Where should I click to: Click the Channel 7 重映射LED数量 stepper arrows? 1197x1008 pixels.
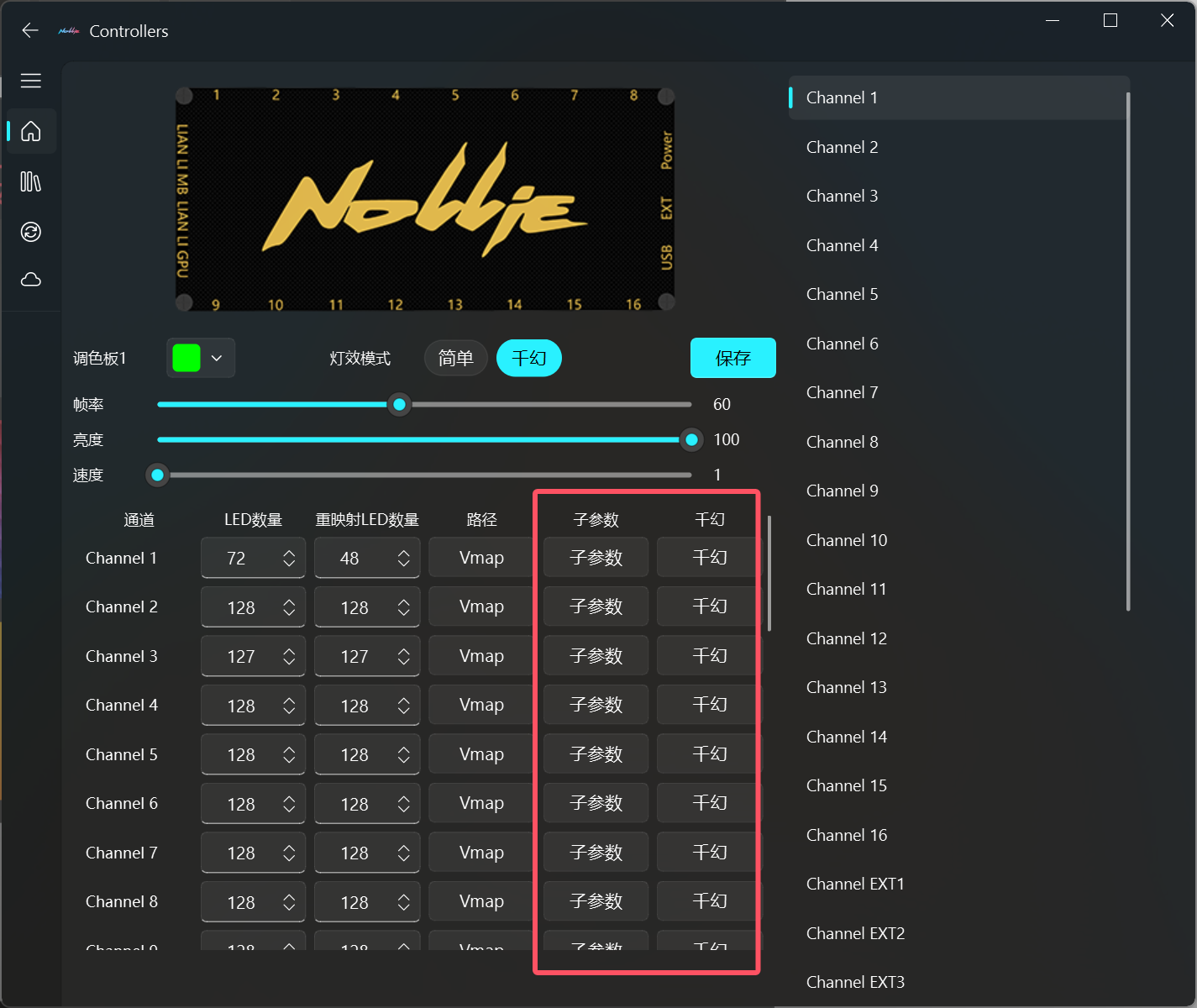[x=404, y=853]
